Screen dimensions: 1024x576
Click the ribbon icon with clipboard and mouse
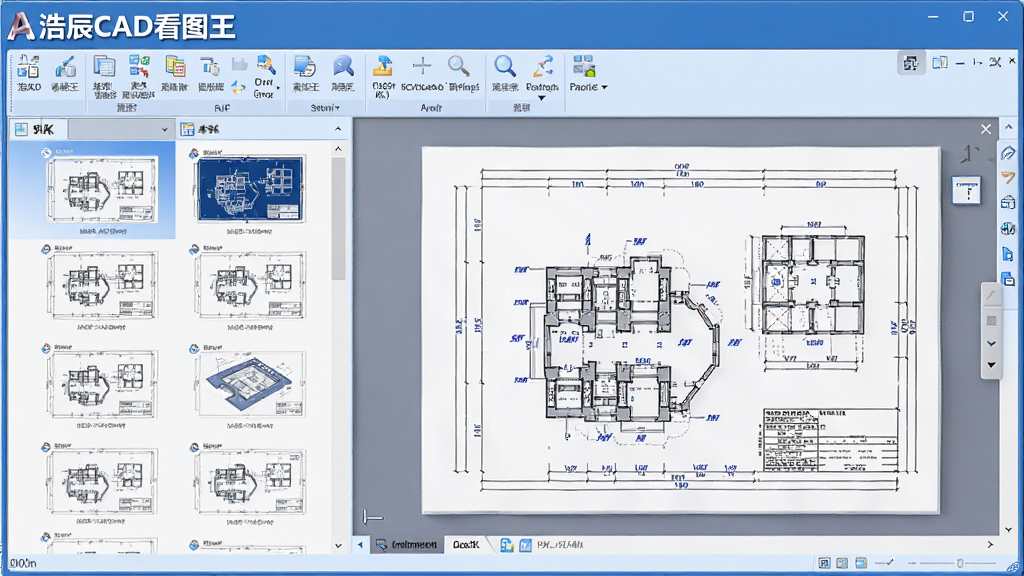point(210,67)
